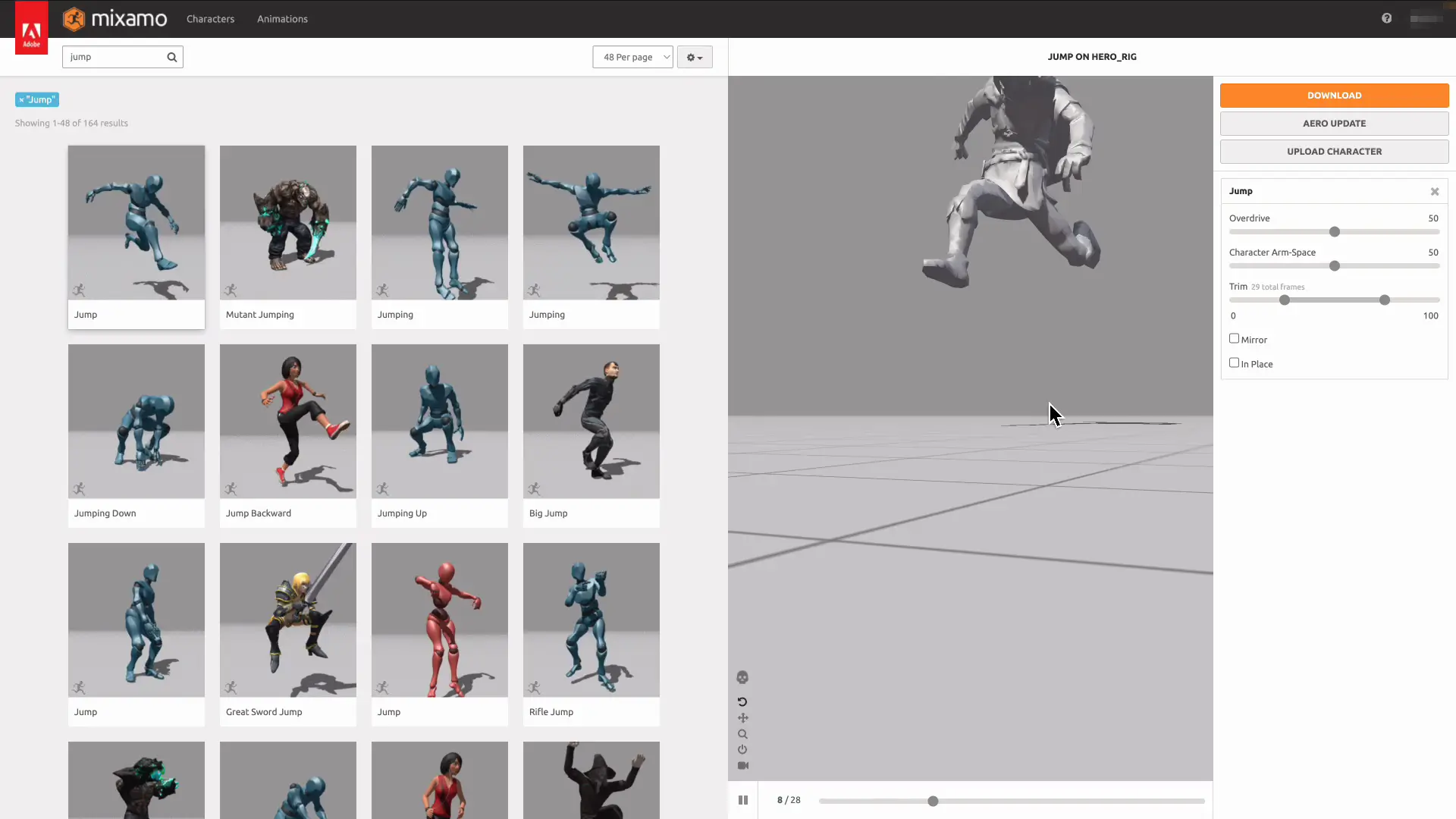Select the Great Sword Jump thumbnail
Viewport: 1456px width, 819px height.
click(x=288, y=620)
